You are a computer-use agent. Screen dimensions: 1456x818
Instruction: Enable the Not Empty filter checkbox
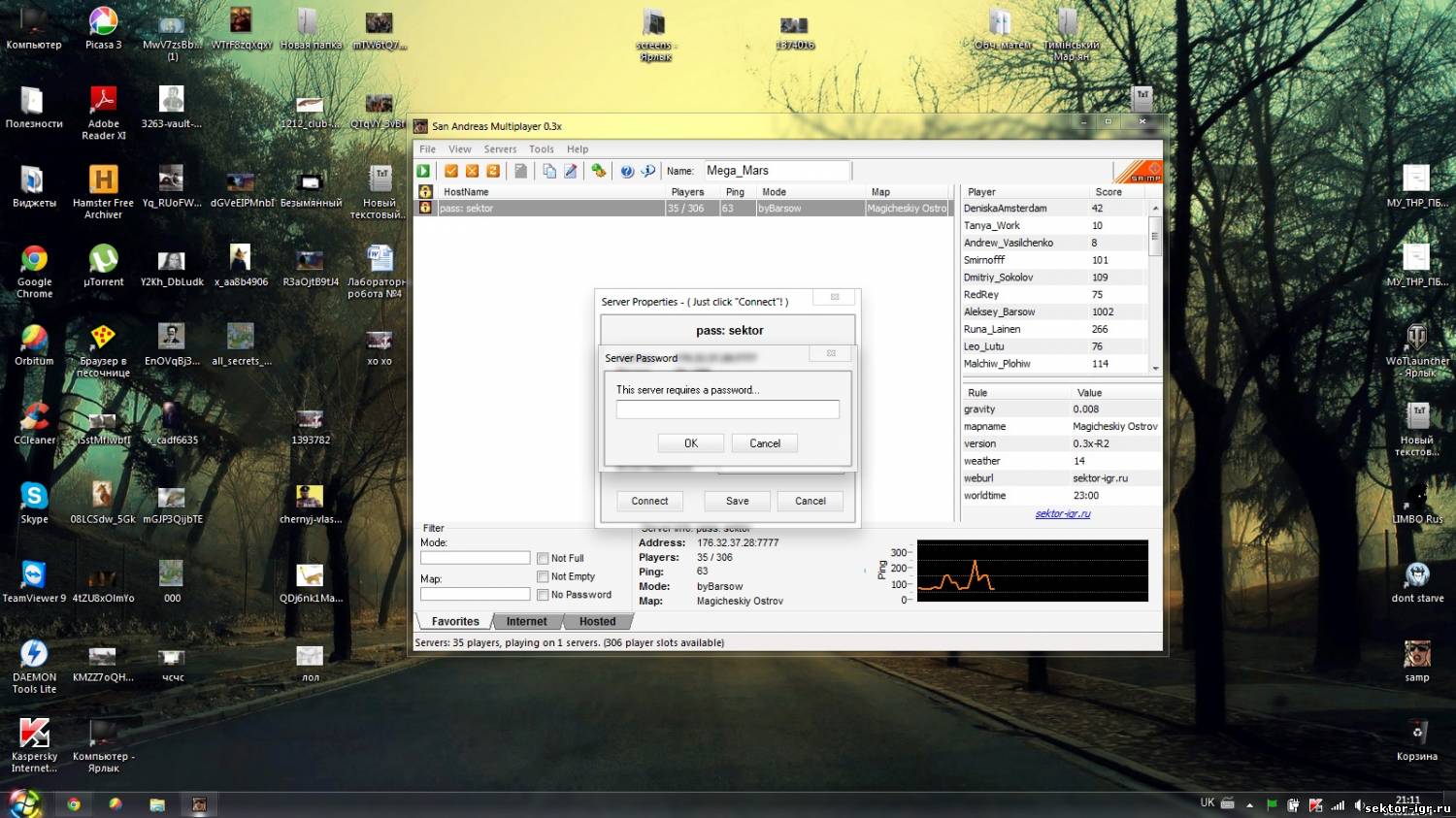[543, 576]
